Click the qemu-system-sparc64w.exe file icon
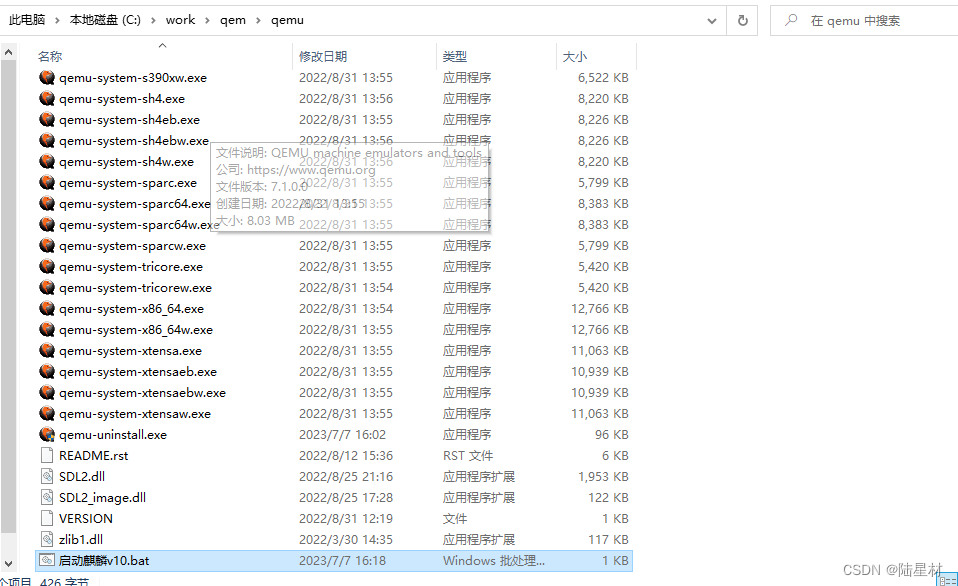Image resolution: width=958 pixels, height=586 pixels. (47, 224)
